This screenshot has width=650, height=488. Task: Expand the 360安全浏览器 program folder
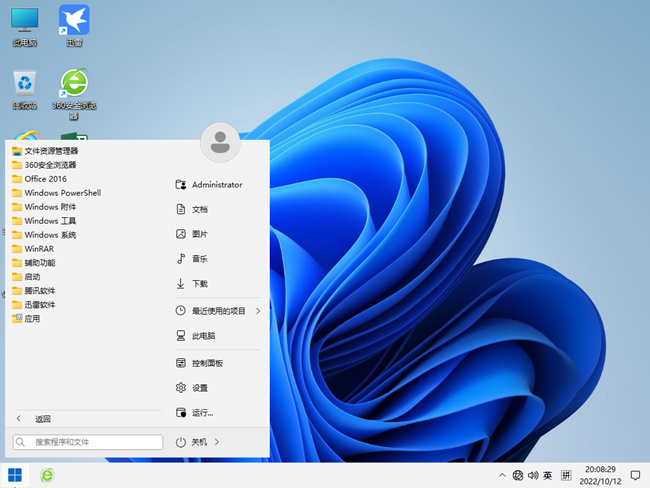click(44, 165)
